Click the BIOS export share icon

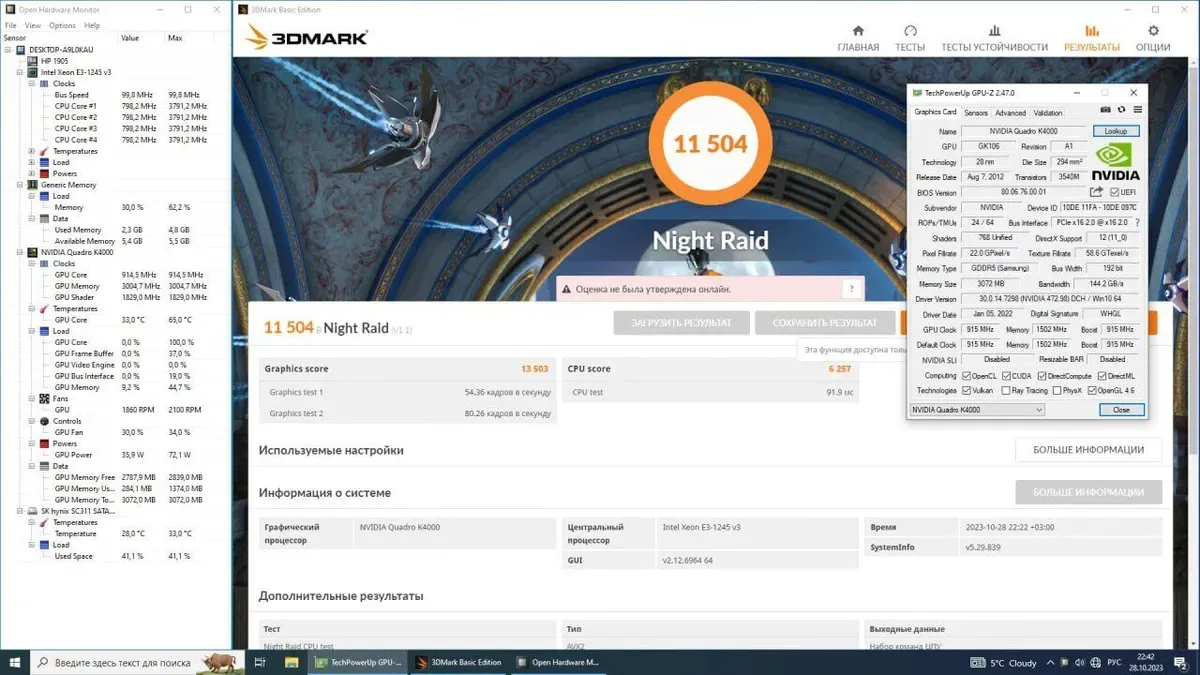[x=1096, y=192]
